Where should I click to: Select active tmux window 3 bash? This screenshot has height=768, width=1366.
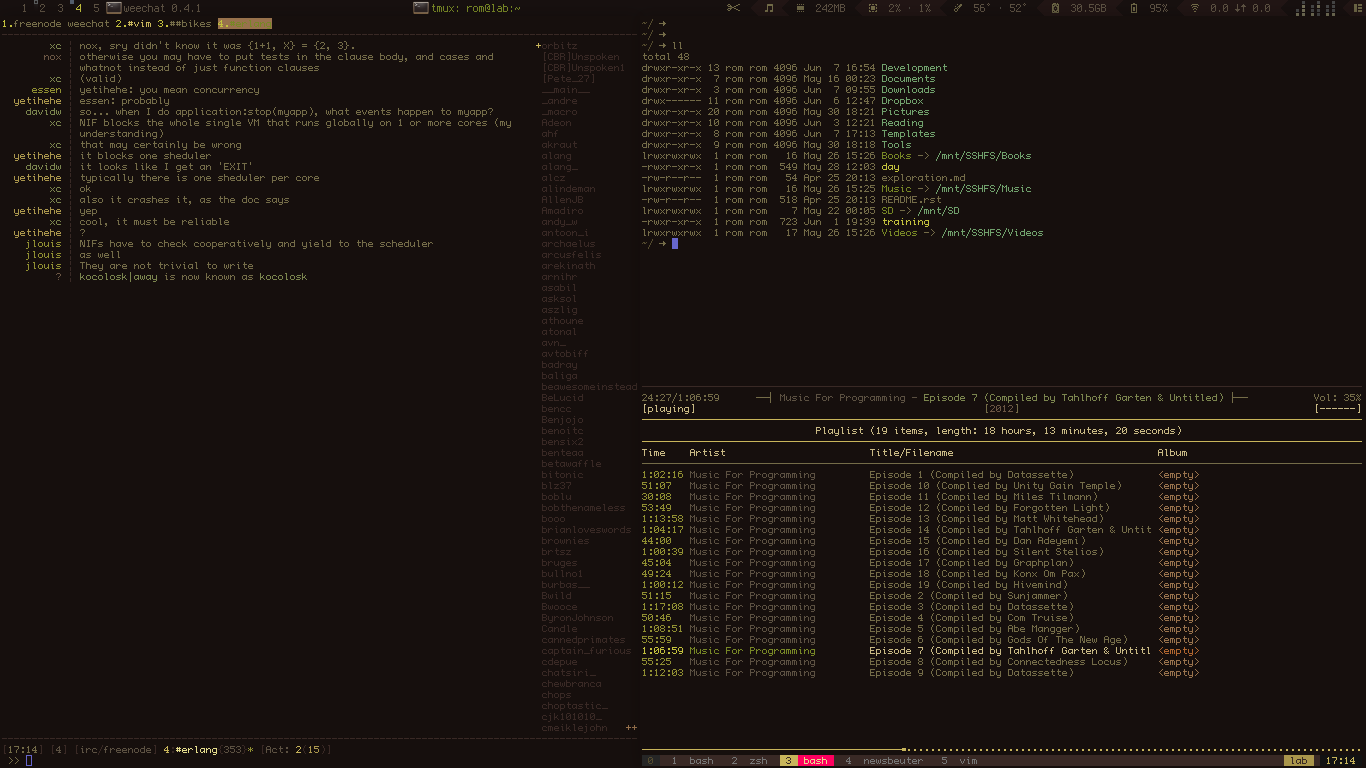pyautogui.click(x=807, y=761)
